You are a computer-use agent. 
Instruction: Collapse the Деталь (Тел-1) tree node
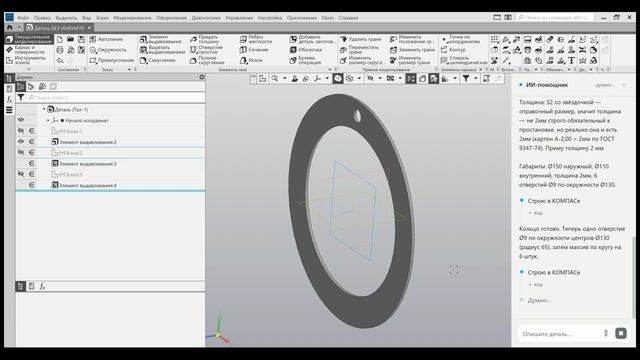[44, 109]
